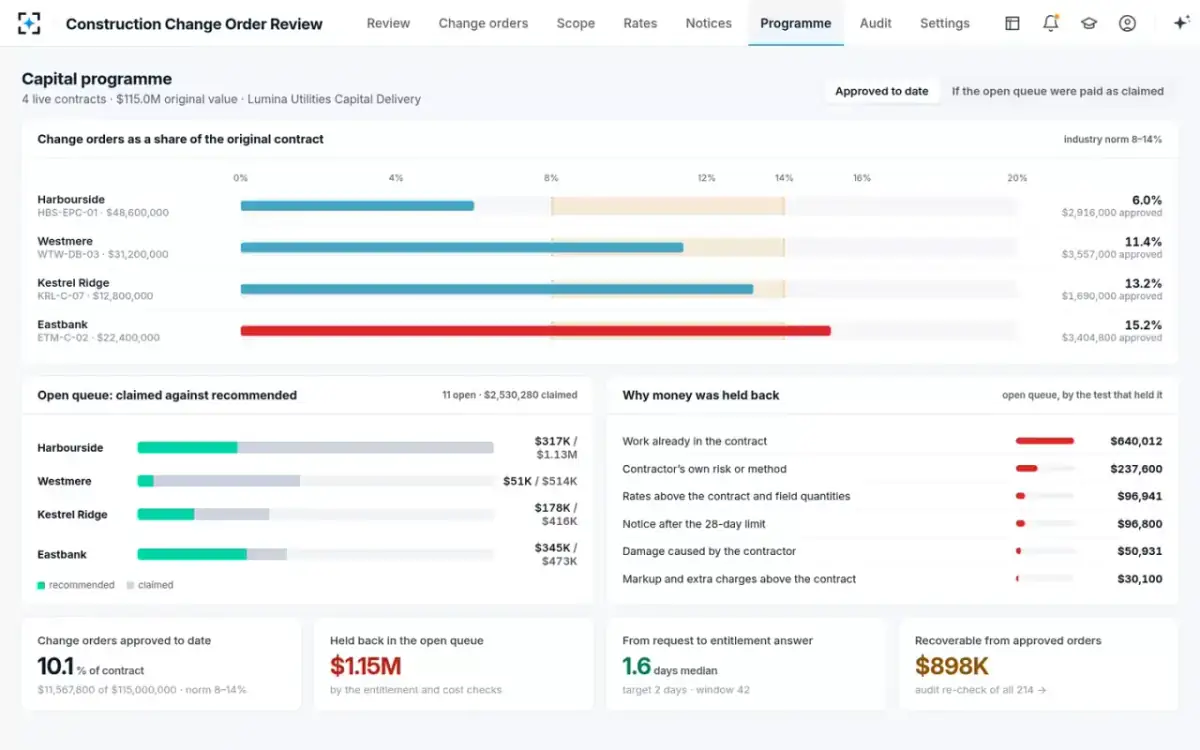1200x750 pixels.
Task: Open the graduation cap learning icon
Action: pos(1089,23)
